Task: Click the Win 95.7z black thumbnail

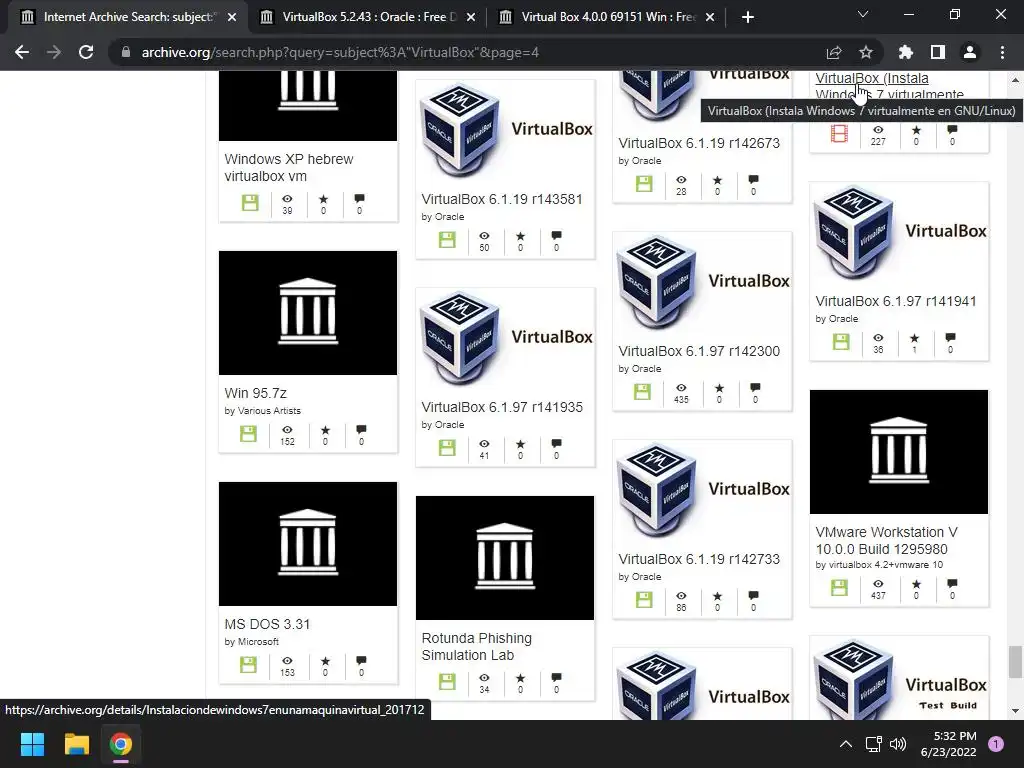Action: pos(308,313)
